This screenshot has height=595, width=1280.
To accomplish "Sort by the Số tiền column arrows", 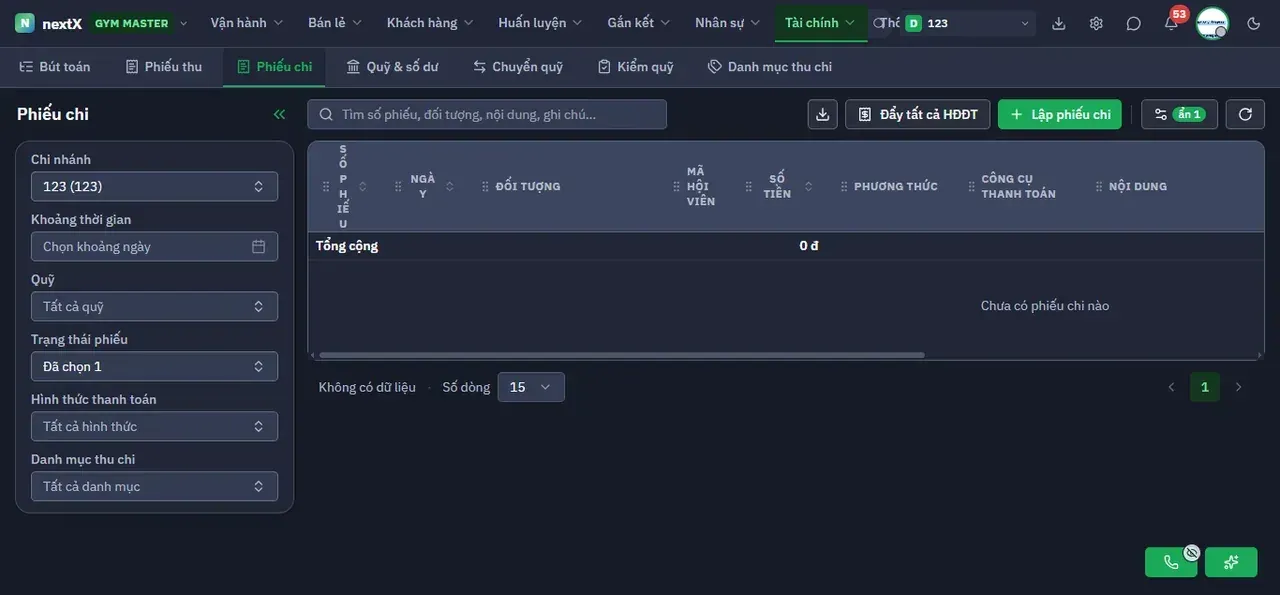I will point(808,186).
